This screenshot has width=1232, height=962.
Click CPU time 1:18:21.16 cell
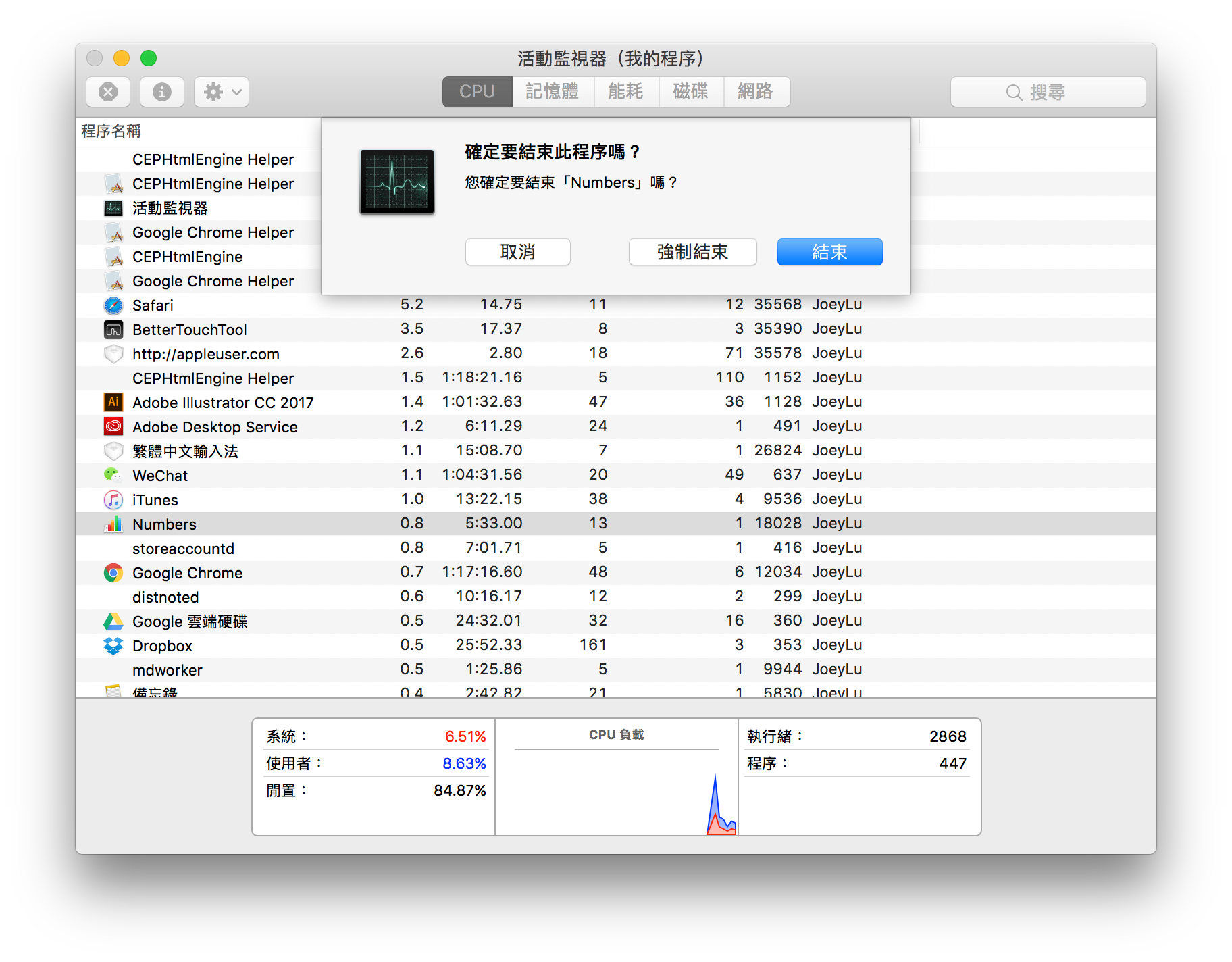point(482,377)
